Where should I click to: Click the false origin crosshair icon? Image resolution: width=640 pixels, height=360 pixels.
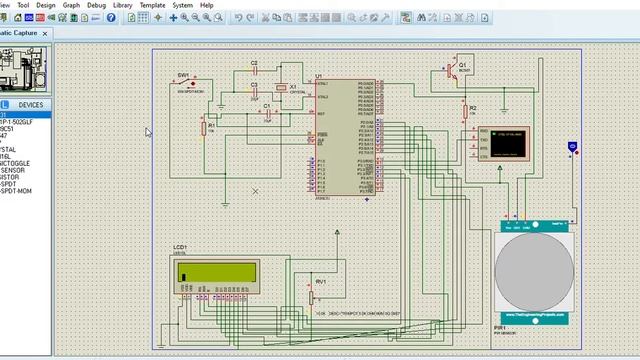pos(158,18)
